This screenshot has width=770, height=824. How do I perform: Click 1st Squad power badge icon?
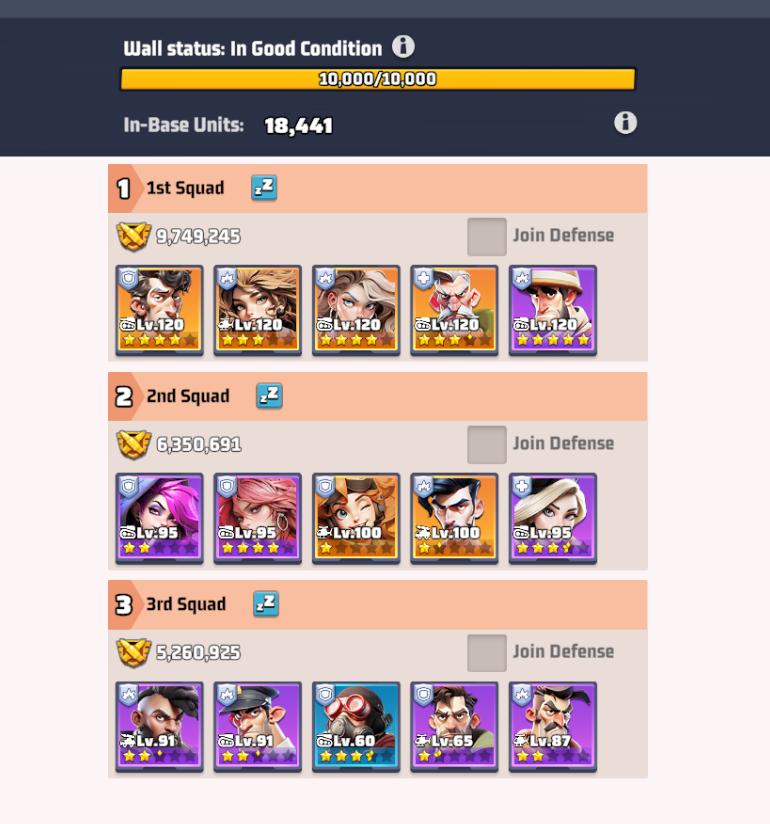pyautogui.click(x=134, y=236)
